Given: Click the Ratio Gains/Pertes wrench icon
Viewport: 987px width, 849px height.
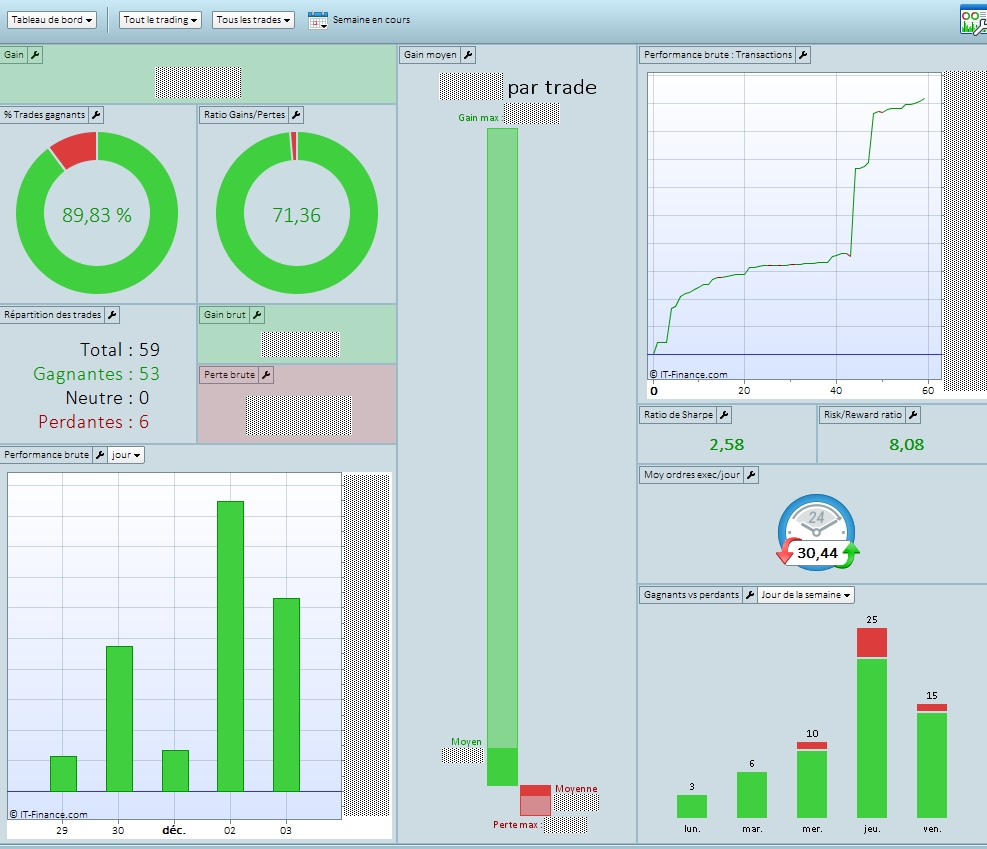Looking at the screenshot, I should tap(296, 115).
